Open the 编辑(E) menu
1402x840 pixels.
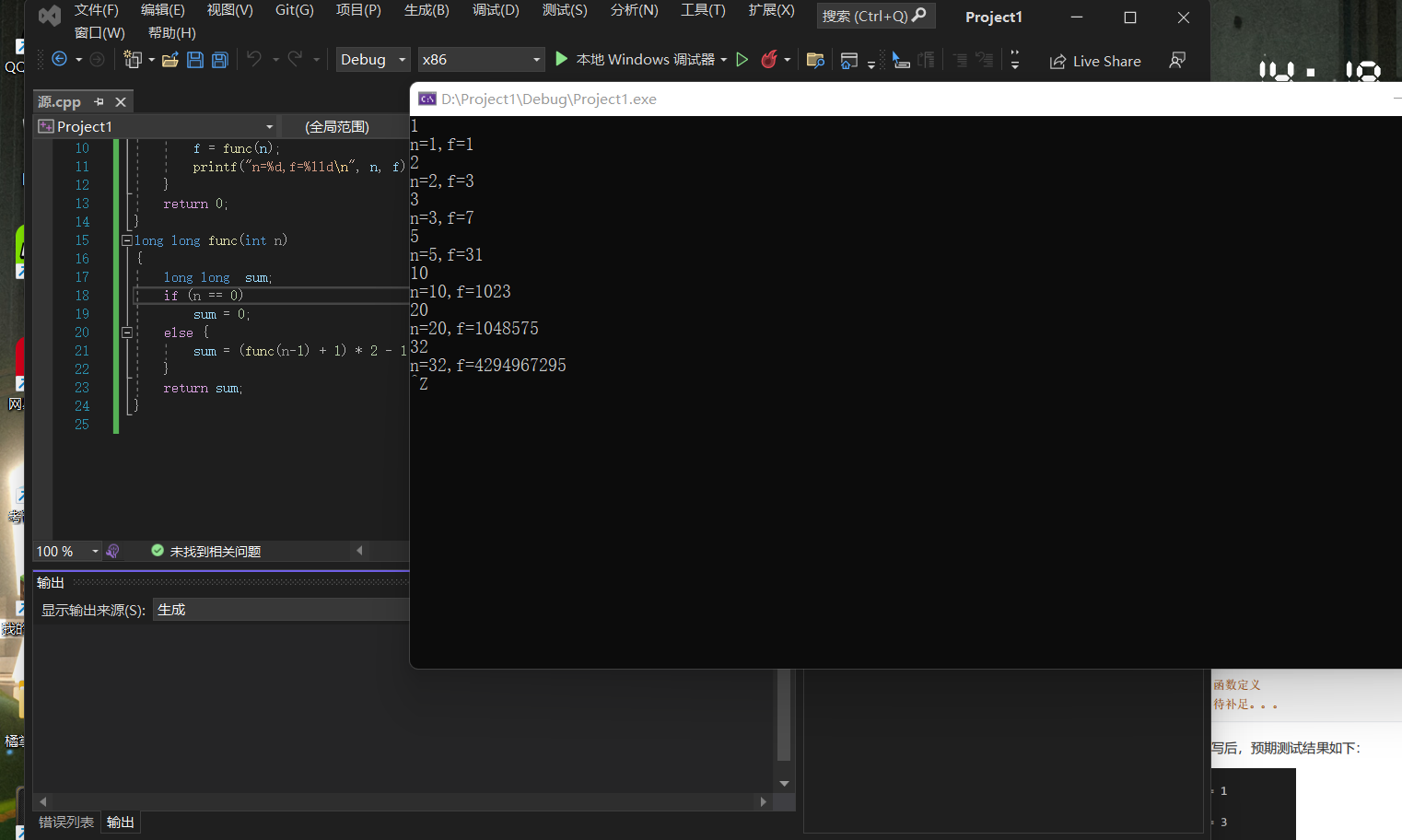click(163, 10)
